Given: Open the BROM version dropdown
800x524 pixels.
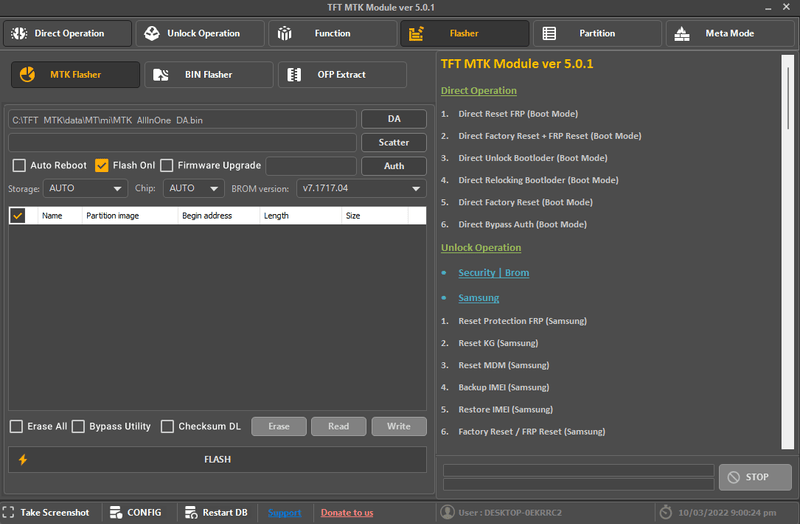Looking at the screenshot, I should (361, 188).
